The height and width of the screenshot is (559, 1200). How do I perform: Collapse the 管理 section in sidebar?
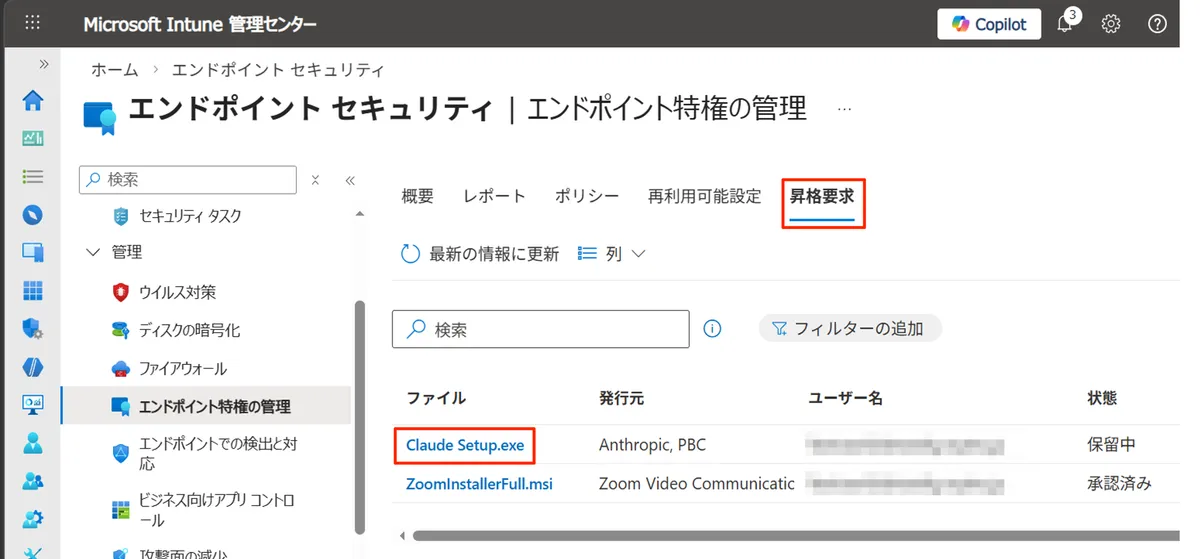coord(94,252)
